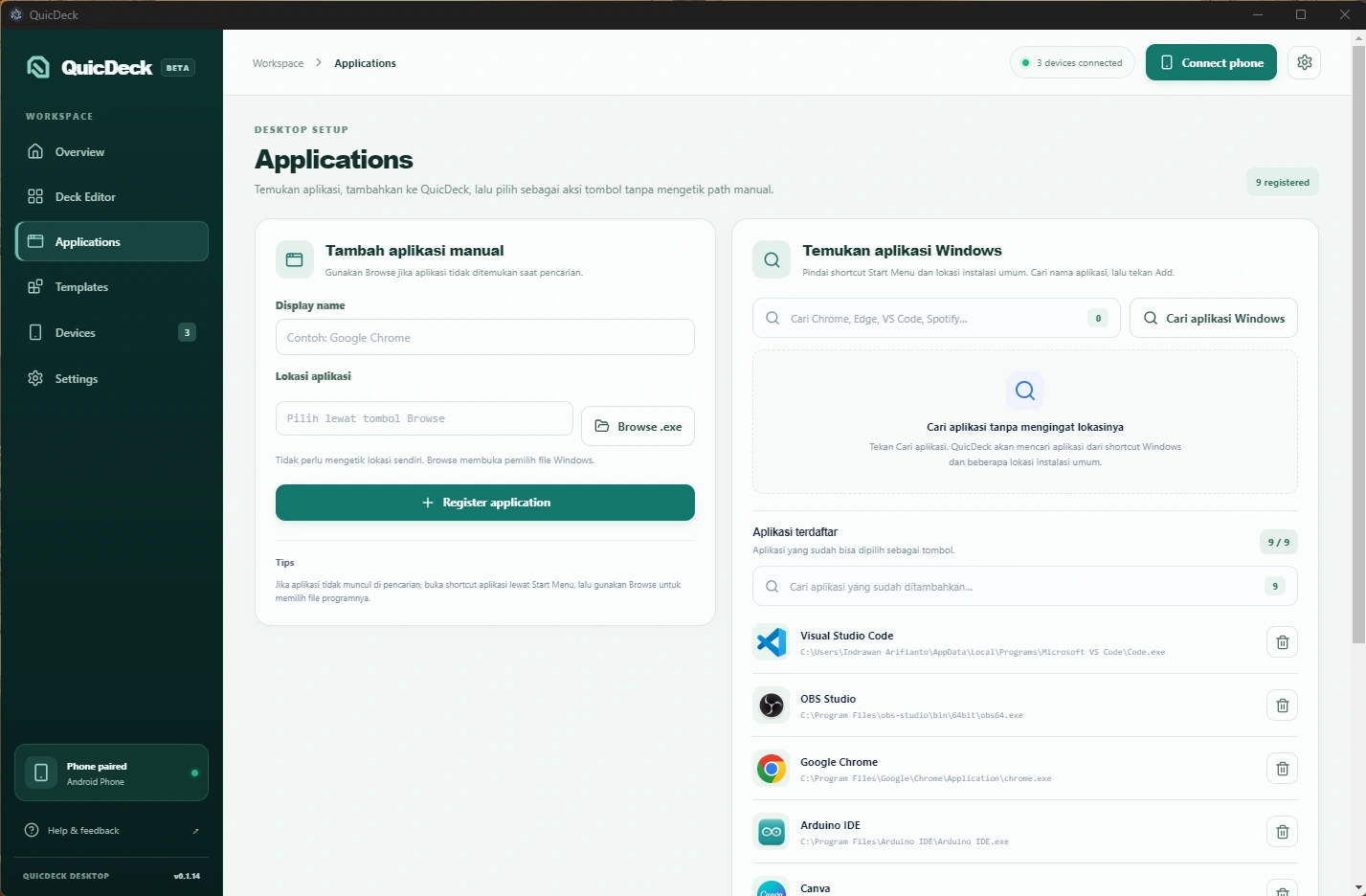Delete Visual Studio Code from registered apps
Image resolution: width=1366 pixels, height=896 pixels.
(1282, 642)
